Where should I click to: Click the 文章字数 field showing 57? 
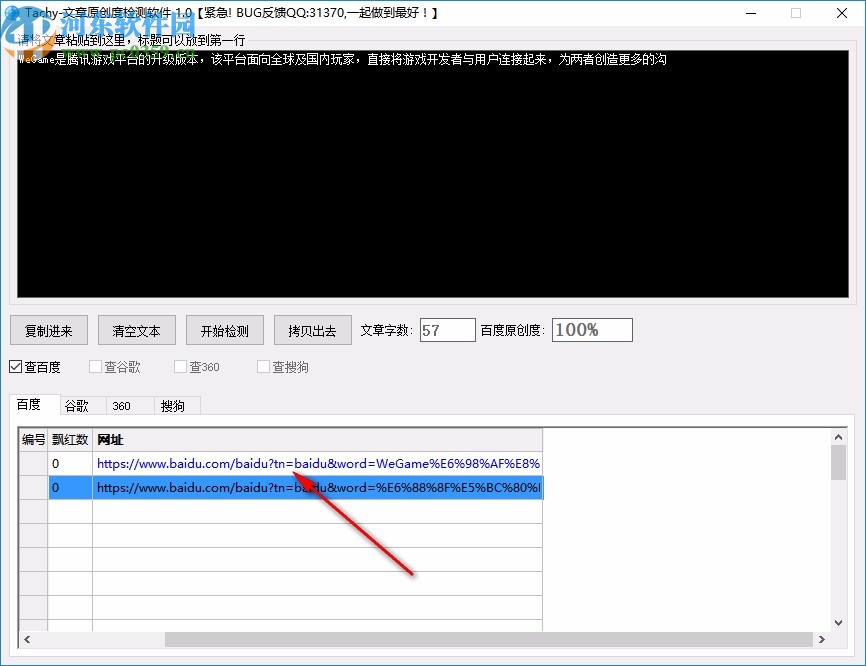pos(447,330)
